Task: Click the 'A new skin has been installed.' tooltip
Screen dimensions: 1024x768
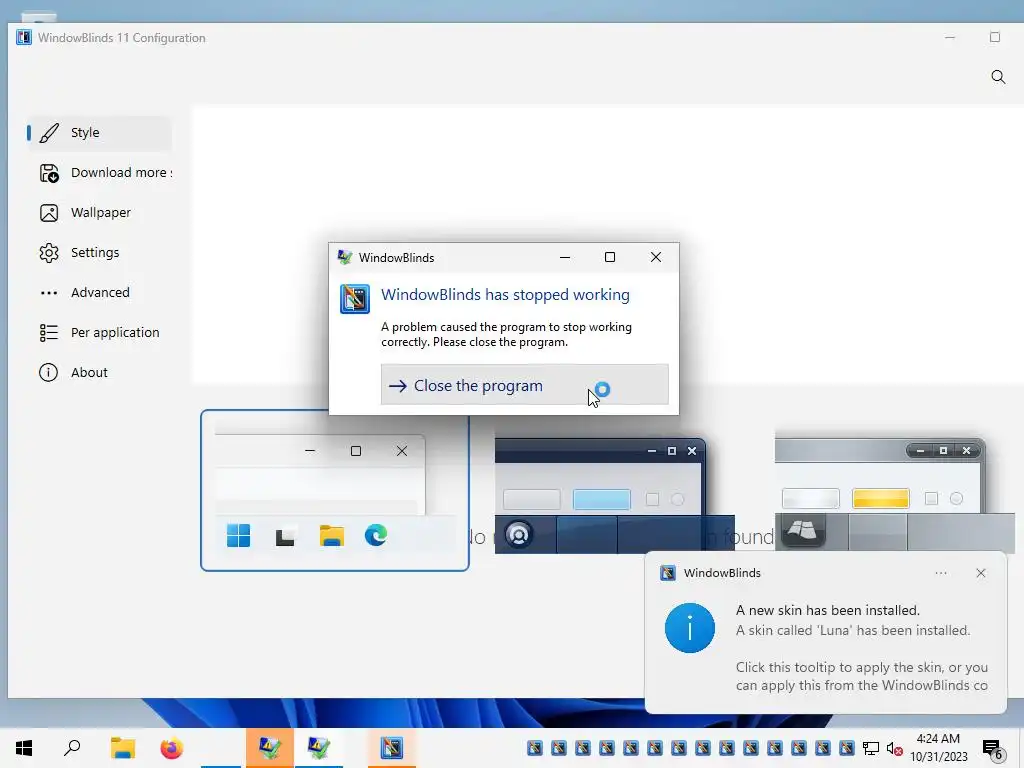Action: [x=827, y=611]
